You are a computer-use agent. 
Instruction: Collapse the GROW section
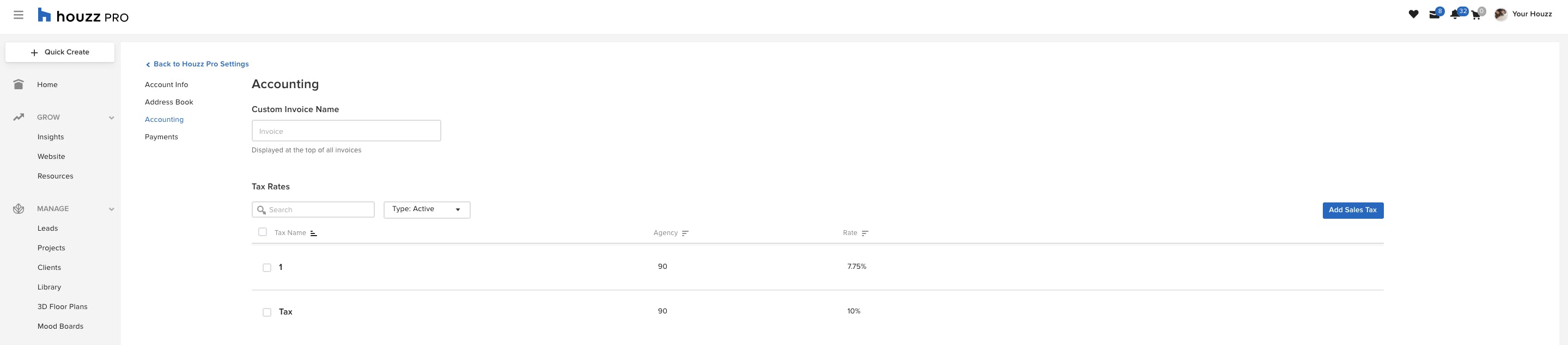click(111, 117)
